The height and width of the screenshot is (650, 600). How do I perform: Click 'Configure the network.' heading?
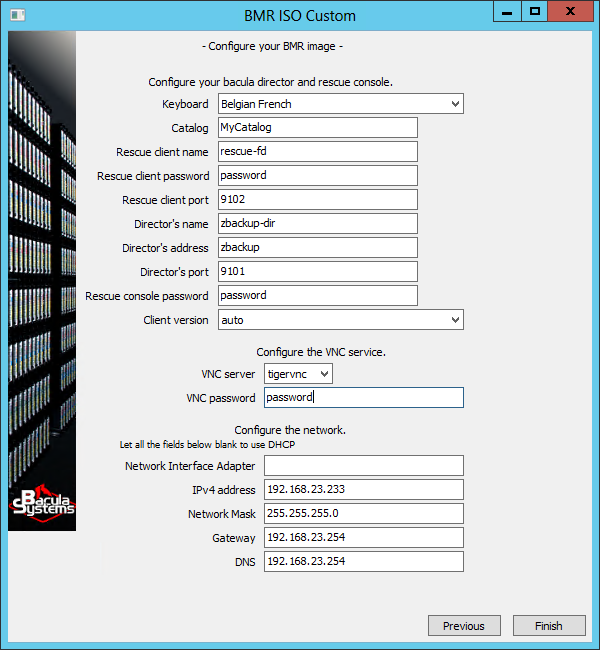coord(290,430)
